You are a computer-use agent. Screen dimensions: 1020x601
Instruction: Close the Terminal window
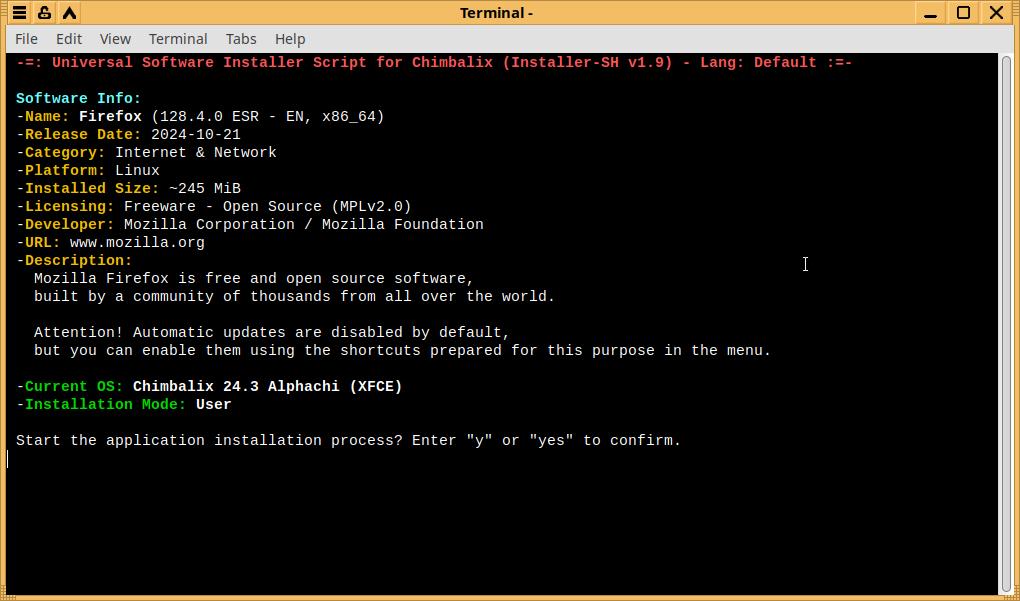(x=997, y=12)
